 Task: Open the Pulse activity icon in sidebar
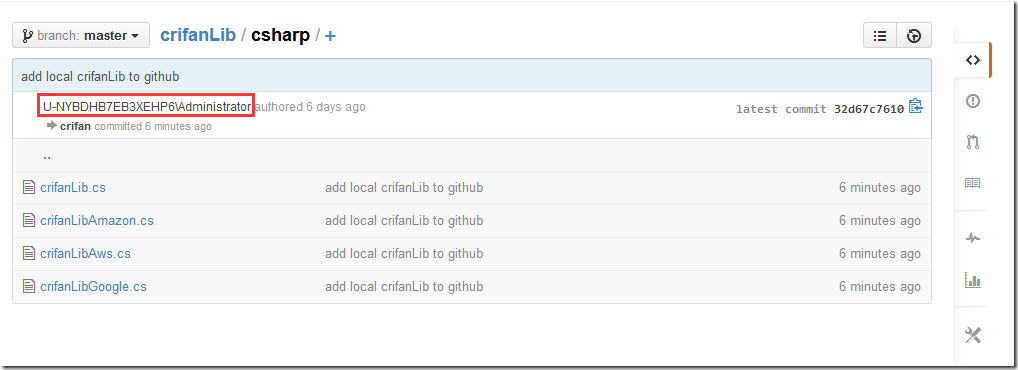pos(972,238)
